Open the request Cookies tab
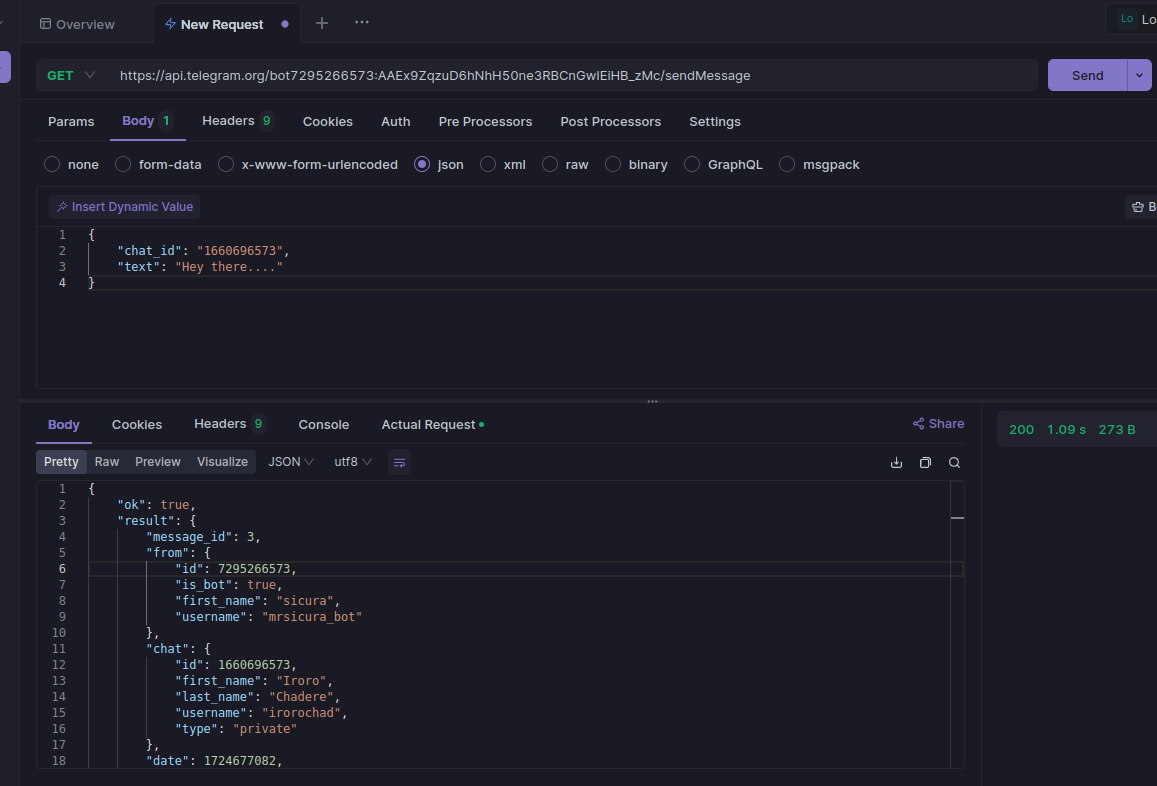The width and height of the screenshot is (1157, 786). click(328, 122)
